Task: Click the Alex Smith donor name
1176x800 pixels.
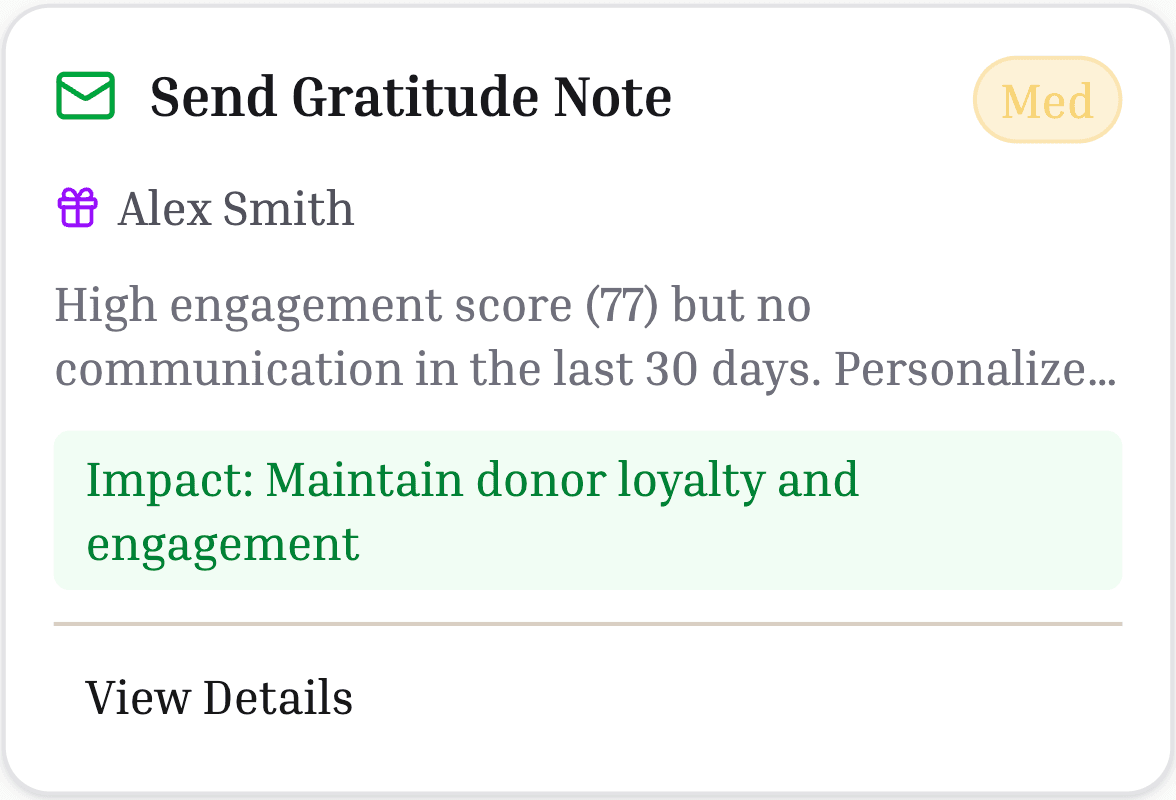Action: 236,209
